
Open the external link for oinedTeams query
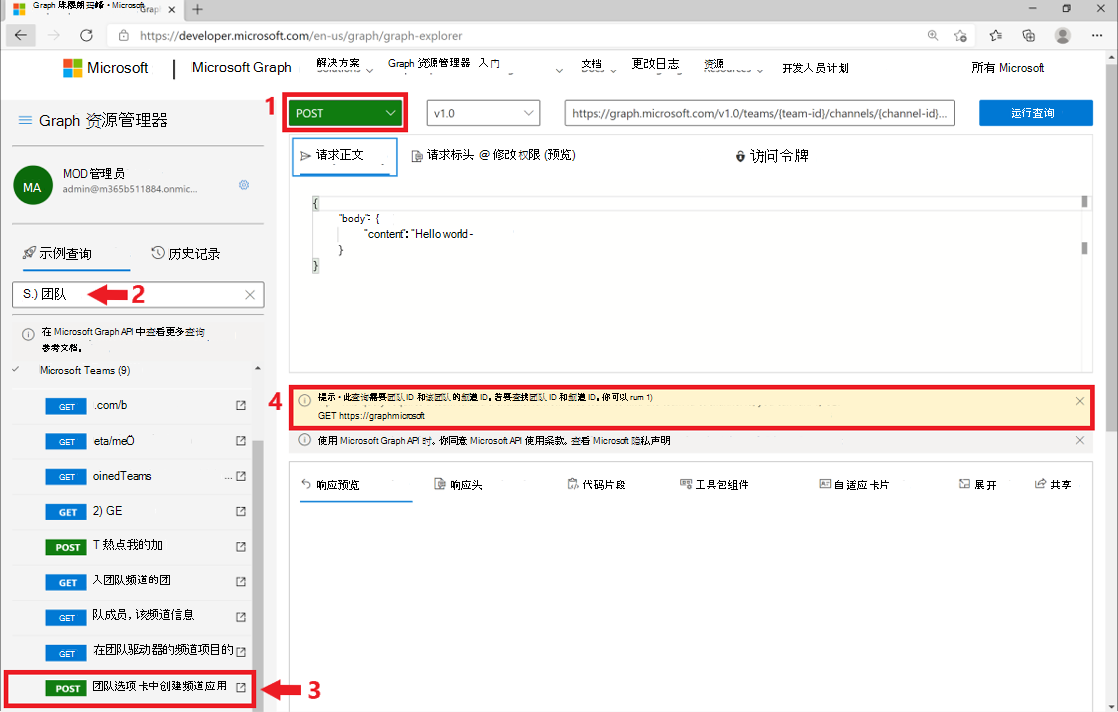[240, 476]
